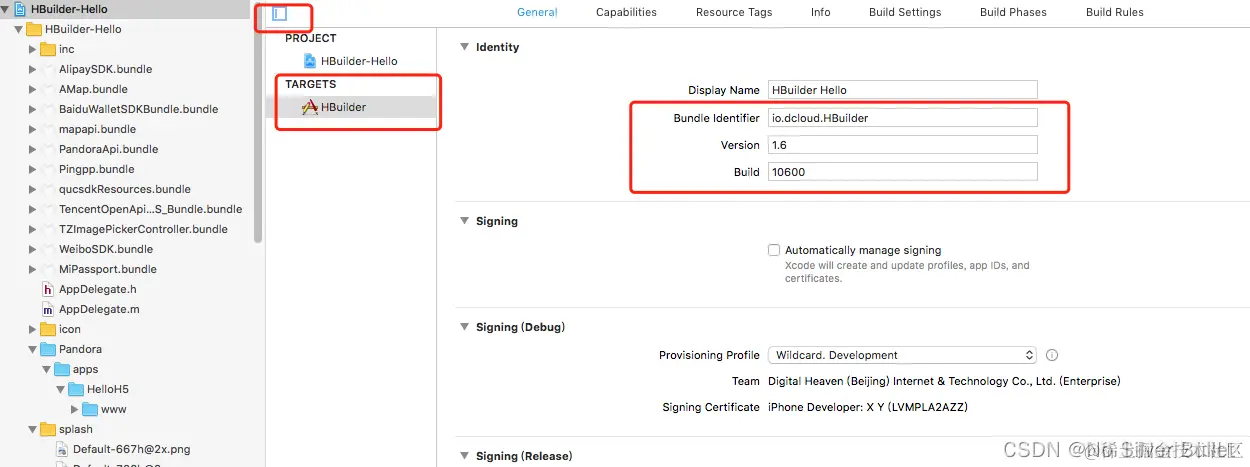Collapse the Signing (Debug) section
The image size is (1250, 467).
(x=463, y=327)
